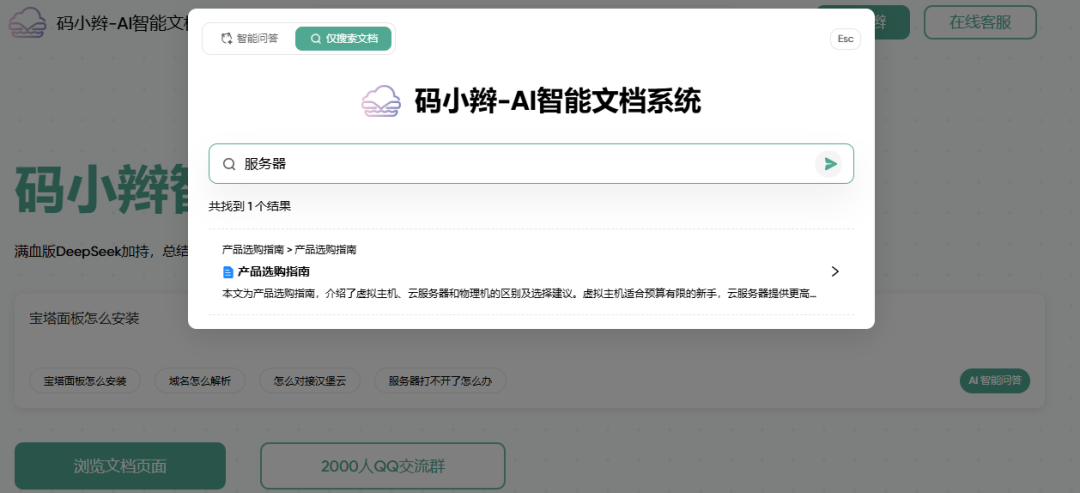Click the cloud logo in dialog title
Viewport: 1080px width, 493px height.
point(382,102)
